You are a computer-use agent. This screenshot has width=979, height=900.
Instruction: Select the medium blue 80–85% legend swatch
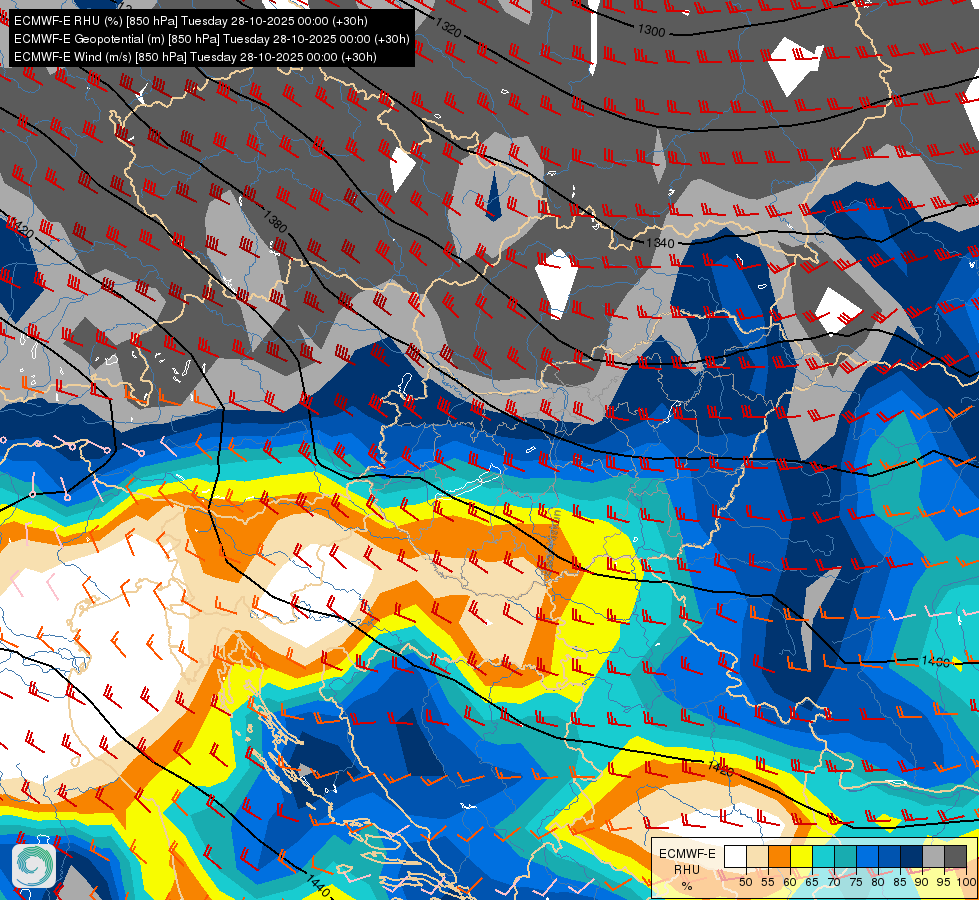pyautogui.click(x=889, y=856)
